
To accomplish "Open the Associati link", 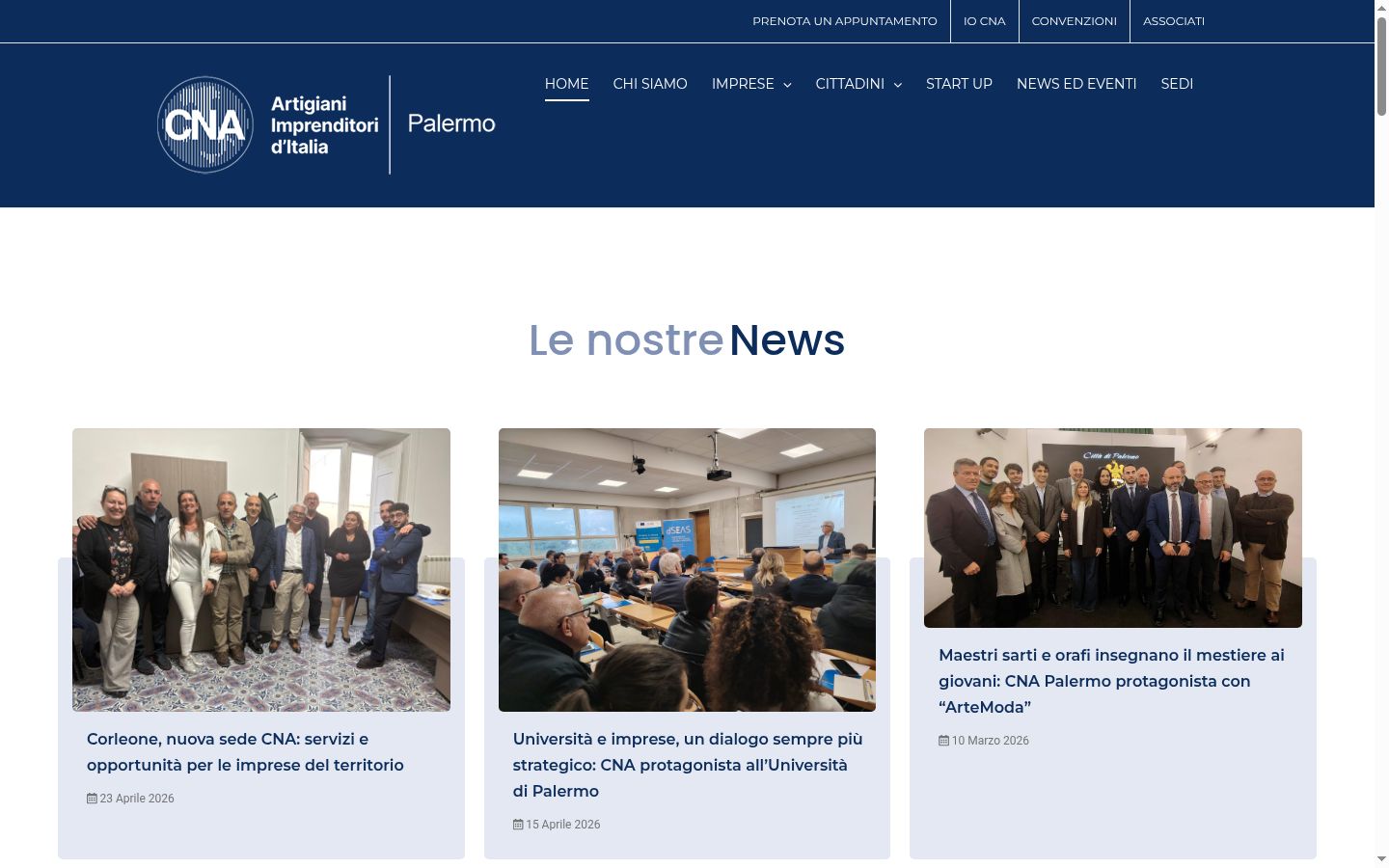I will point(1174,21).
